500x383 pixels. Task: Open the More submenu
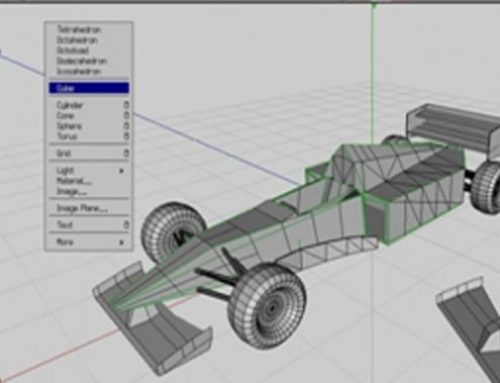(x=89, y=242)
